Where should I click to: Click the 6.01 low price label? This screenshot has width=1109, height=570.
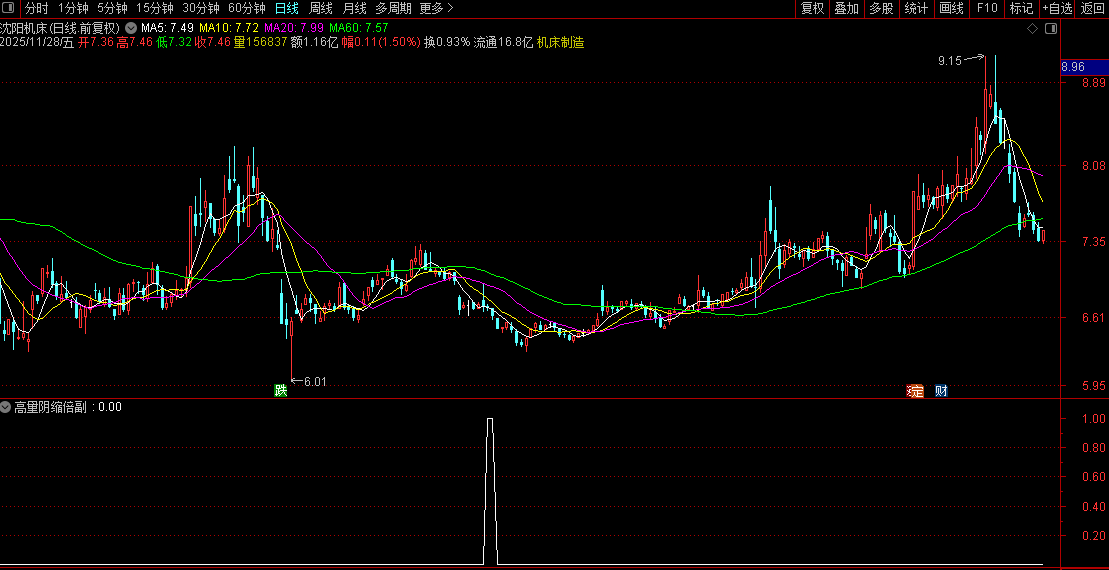315,382
